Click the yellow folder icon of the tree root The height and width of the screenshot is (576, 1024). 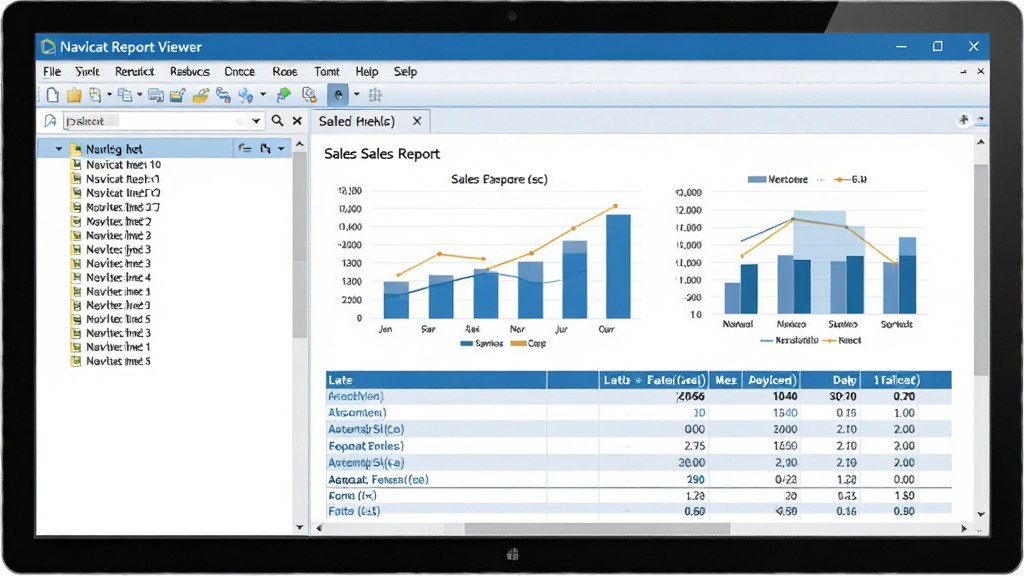pyautogui.click(x=76, y=149)
